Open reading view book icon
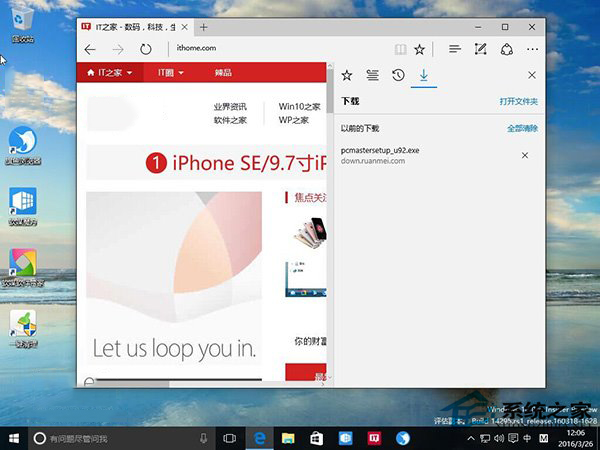 point(400,49)
